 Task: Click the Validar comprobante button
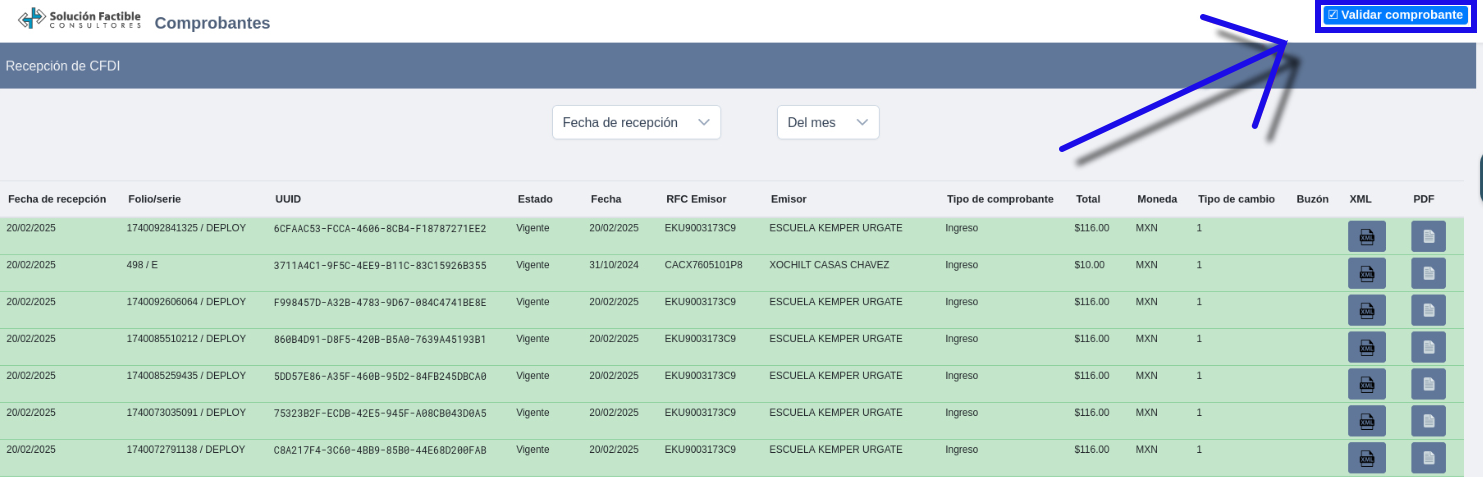[x=1394, y=16]
